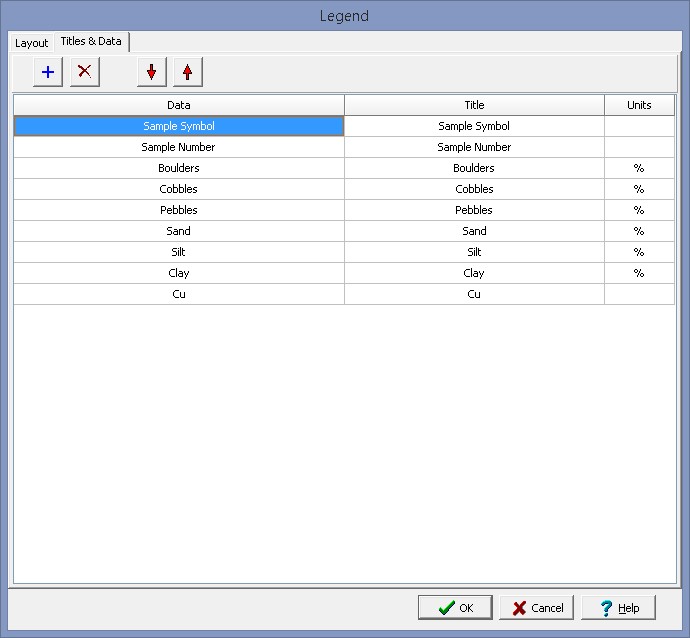Viewport: 690px width, 638px height.
Task: Click the Data column header
Action: click(179, 105)
